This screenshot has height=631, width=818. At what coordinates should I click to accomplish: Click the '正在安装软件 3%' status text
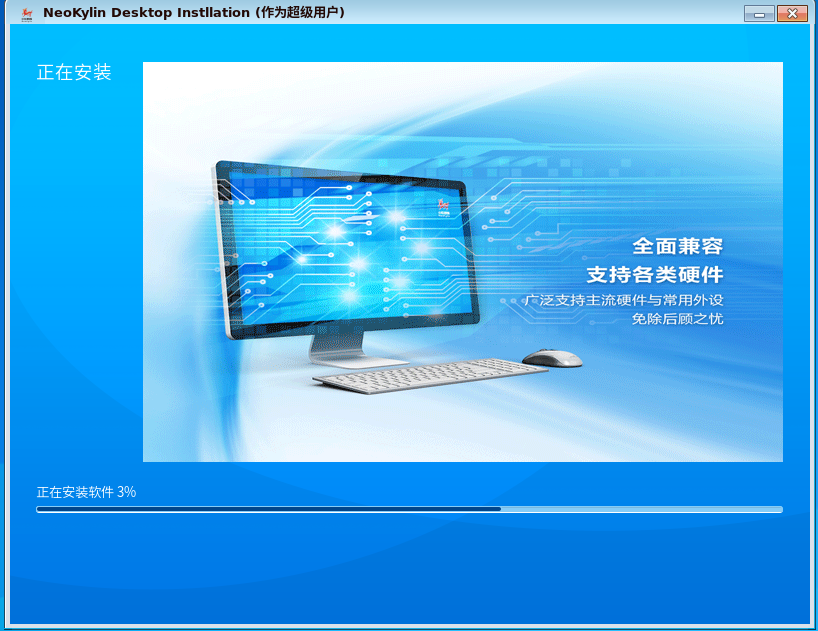tap(86, 492)
